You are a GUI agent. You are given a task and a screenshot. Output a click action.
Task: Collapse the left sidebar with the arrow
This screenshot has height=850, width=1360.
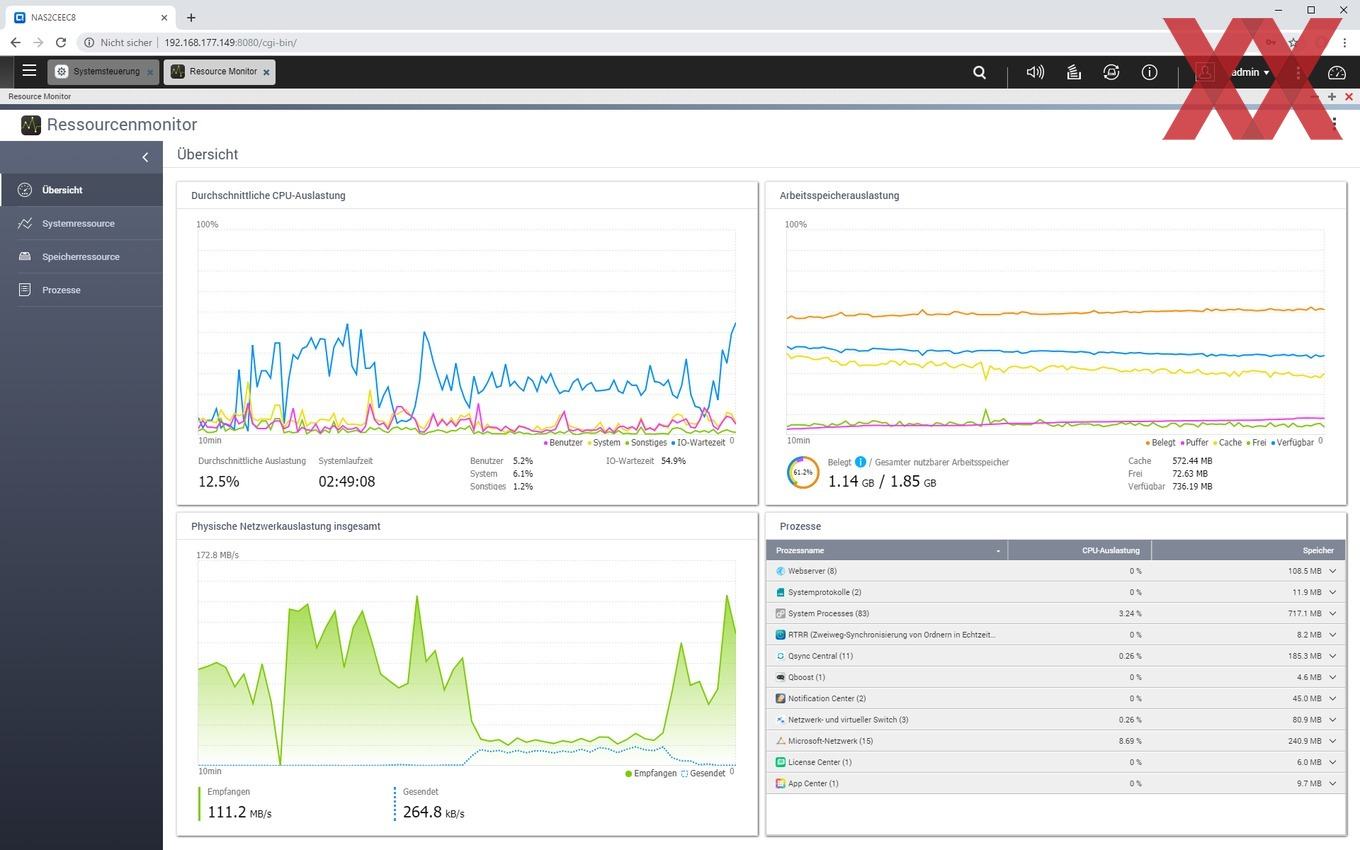pos(145,157)
